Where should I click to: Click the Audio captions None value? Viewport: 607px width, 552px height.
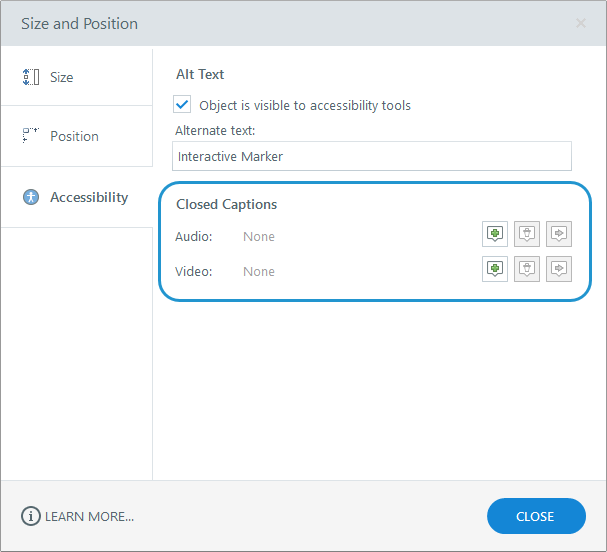coord(259,237)
